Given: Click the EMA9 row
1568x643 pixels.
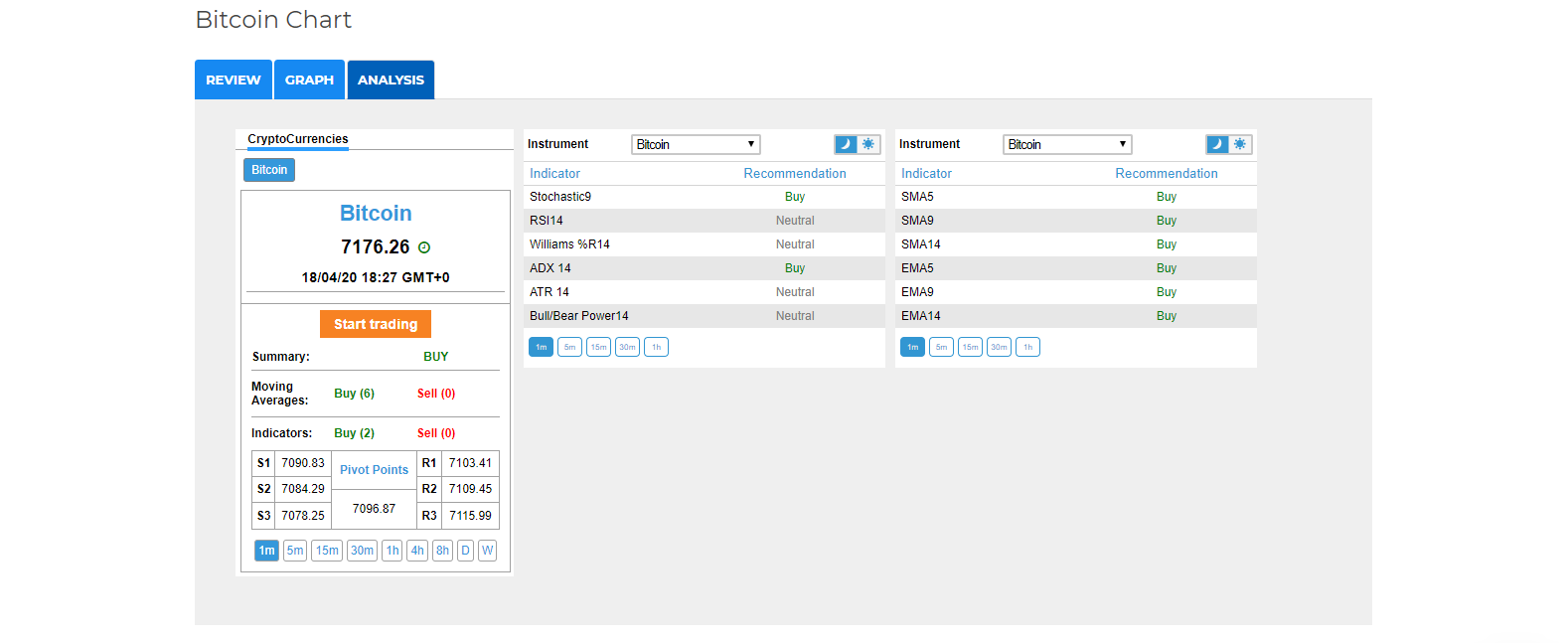Looking at the screenshot, I should (x=1076, y=292).
